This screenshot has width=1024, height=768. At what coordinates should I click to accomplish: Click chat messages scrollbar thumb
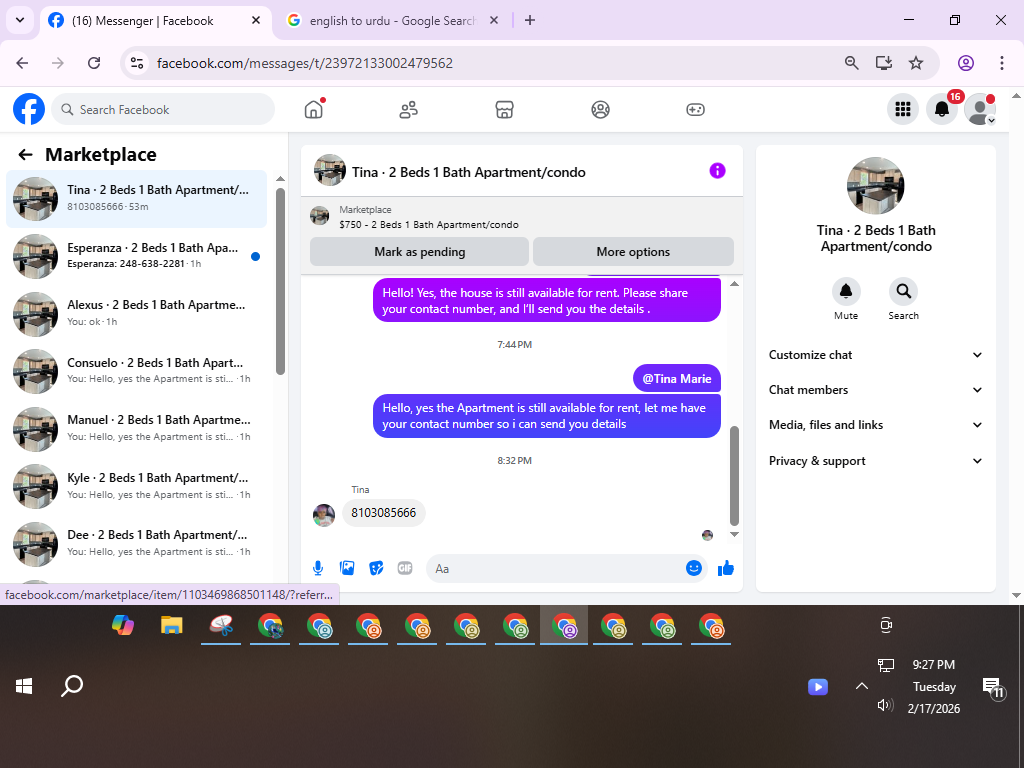coord(734,475)
